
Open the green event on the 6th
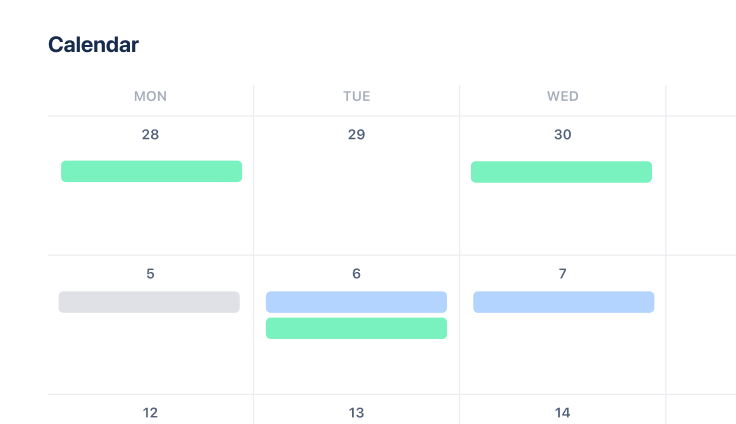coord(356,328)
